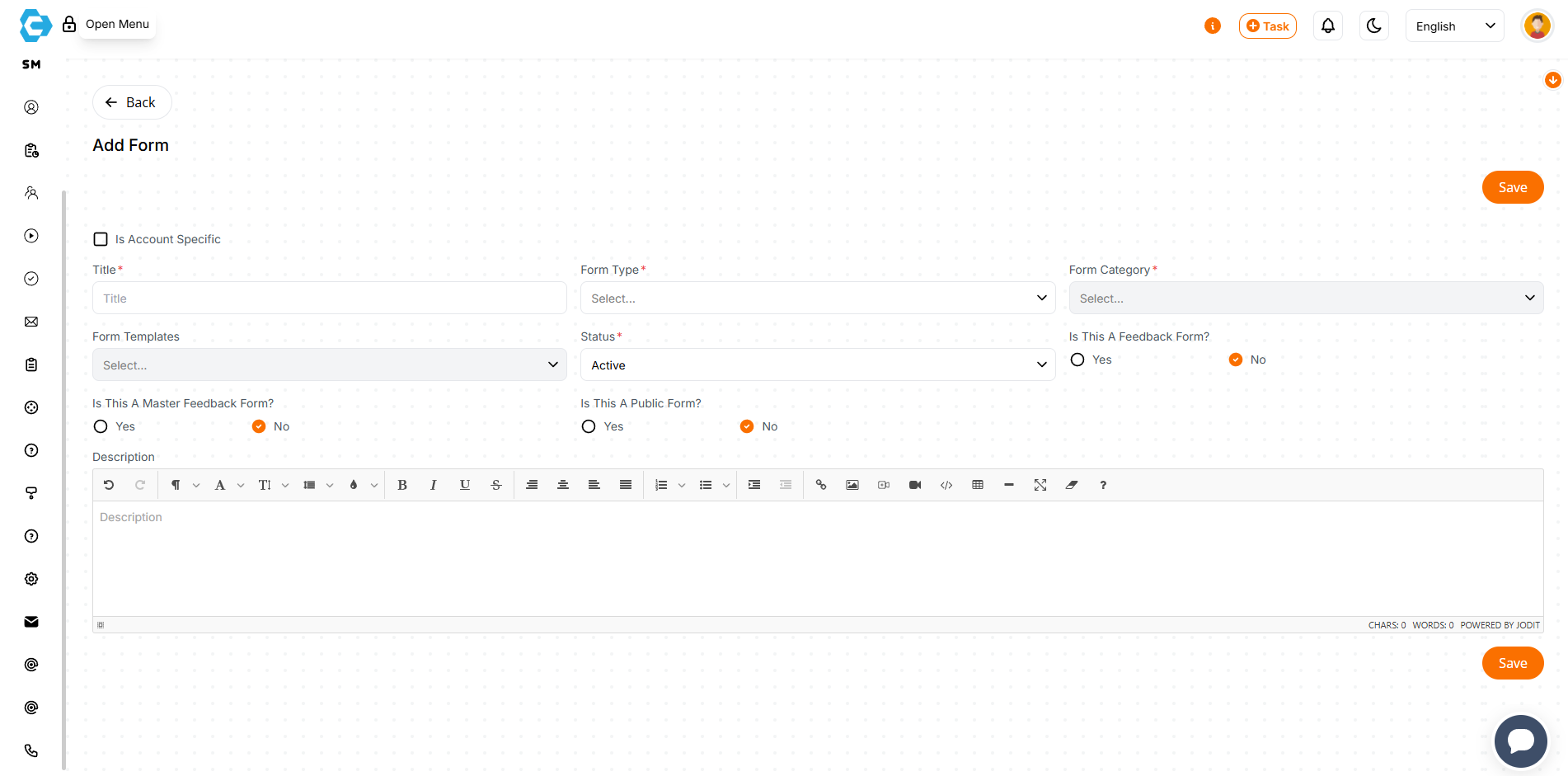Insert a table via editor toolbar
This screenshot has width=1568, height=776.
pyautogui.click(x=978, y=485)
